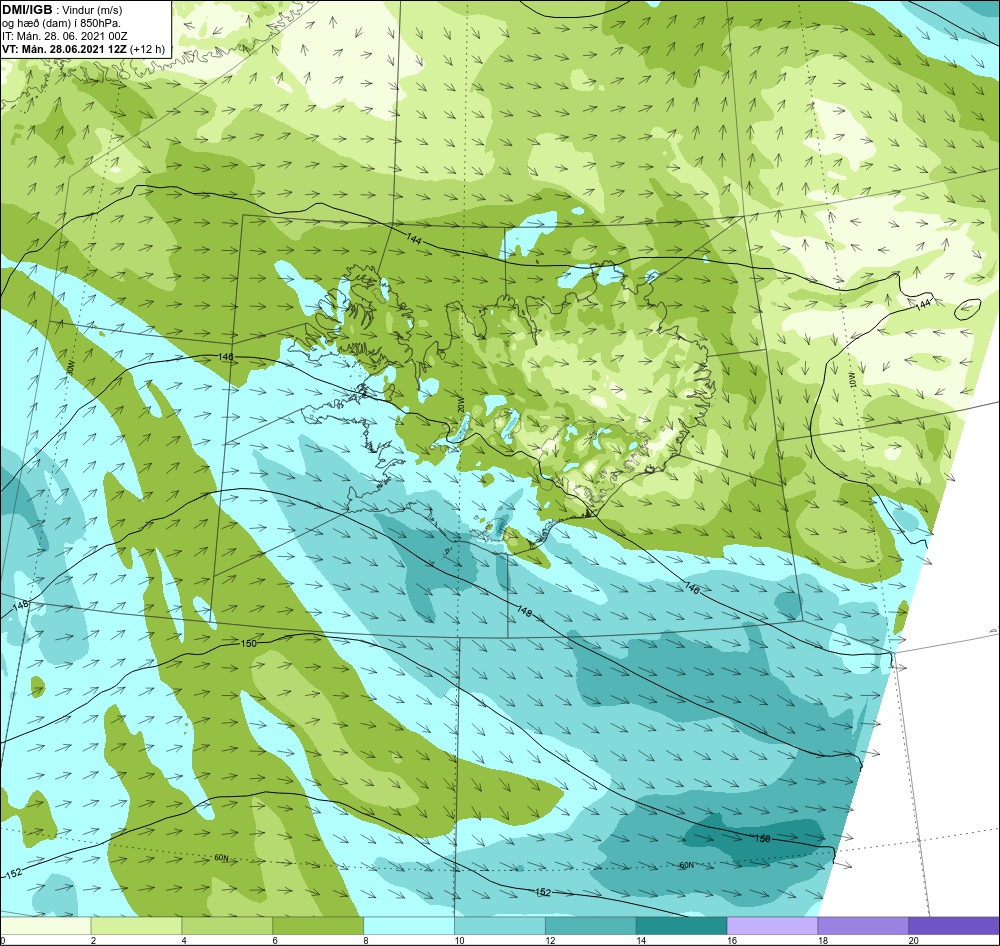
Task: Click the '148' contour label at the left edge
Action: (20, 605)
